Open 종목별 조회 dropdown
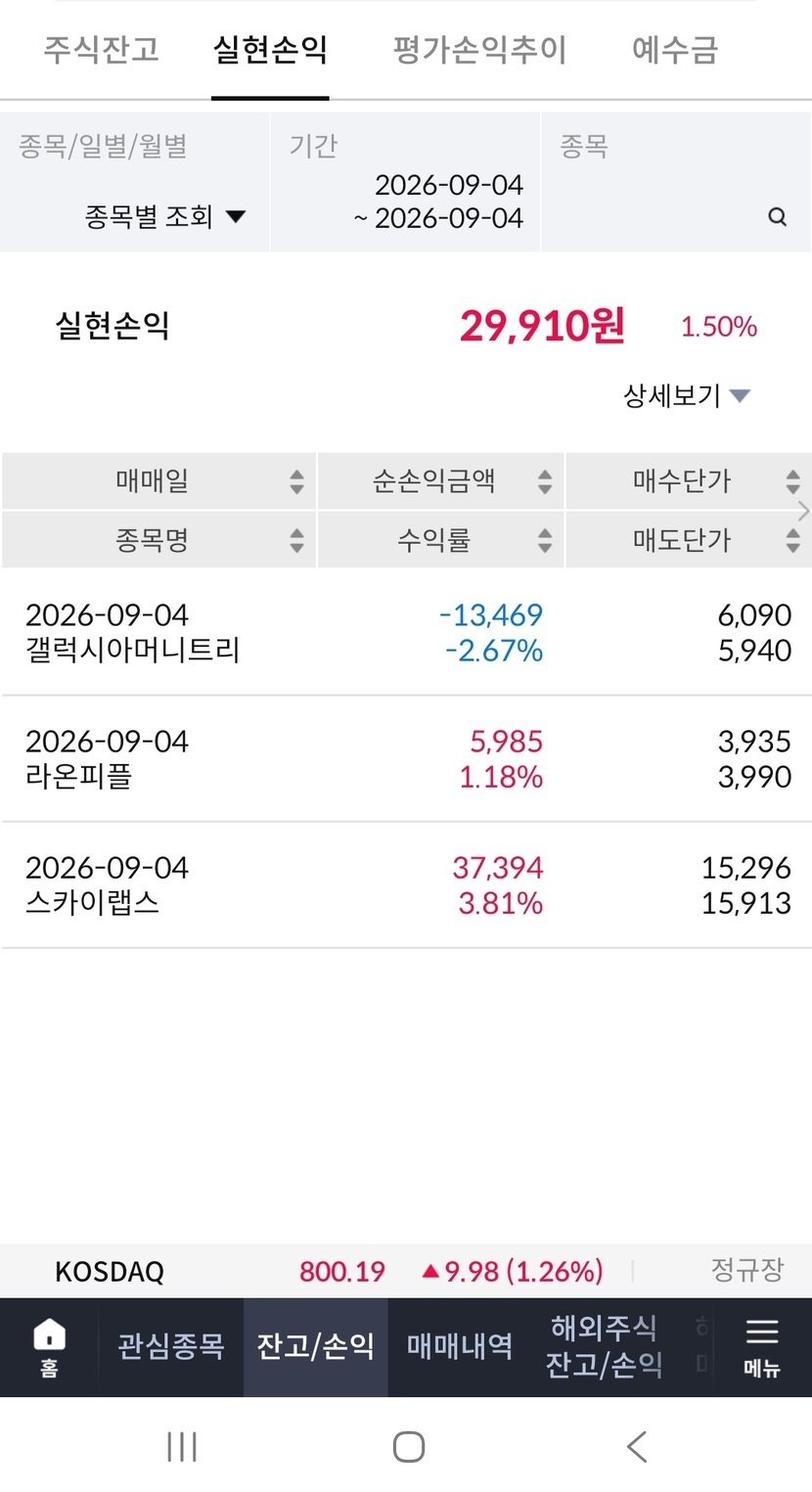Screen dimensions: 812x1492 (x=164, y=216)
